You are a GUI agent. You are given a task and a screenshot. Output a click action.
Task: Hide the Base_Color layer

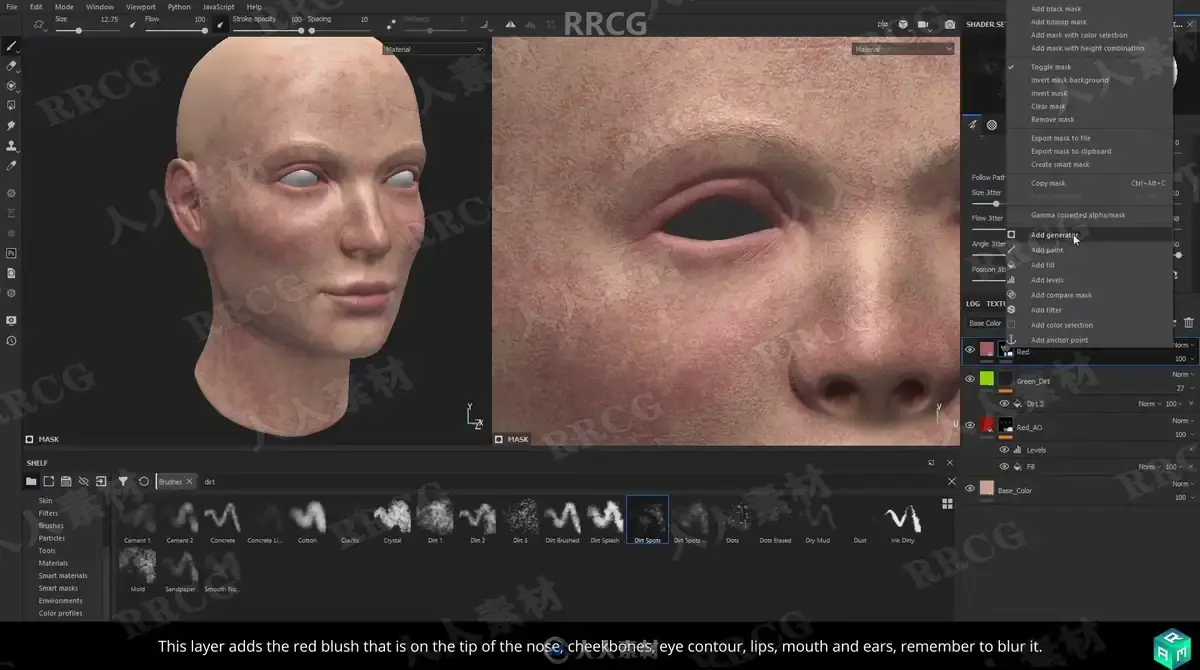click(970, 488)
